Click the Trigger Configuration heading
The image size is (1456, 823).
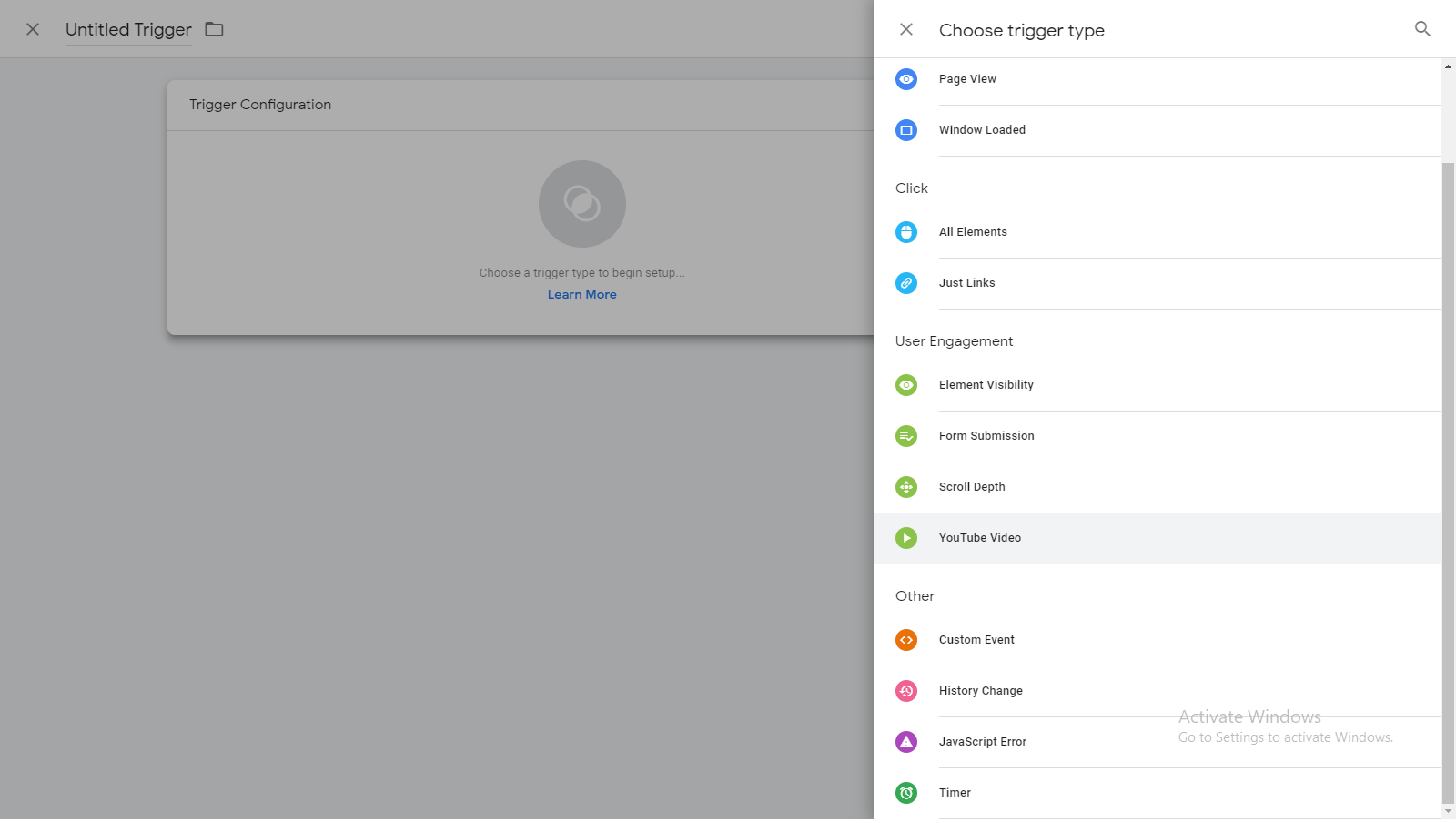click(x=260, y=105)
